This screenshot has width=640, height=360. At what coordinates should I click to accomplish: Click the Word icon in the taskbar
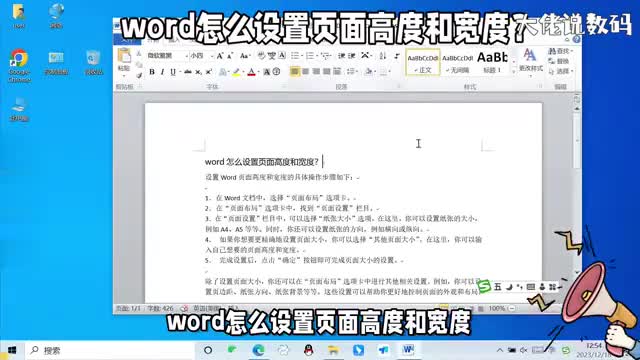(408, 350)
